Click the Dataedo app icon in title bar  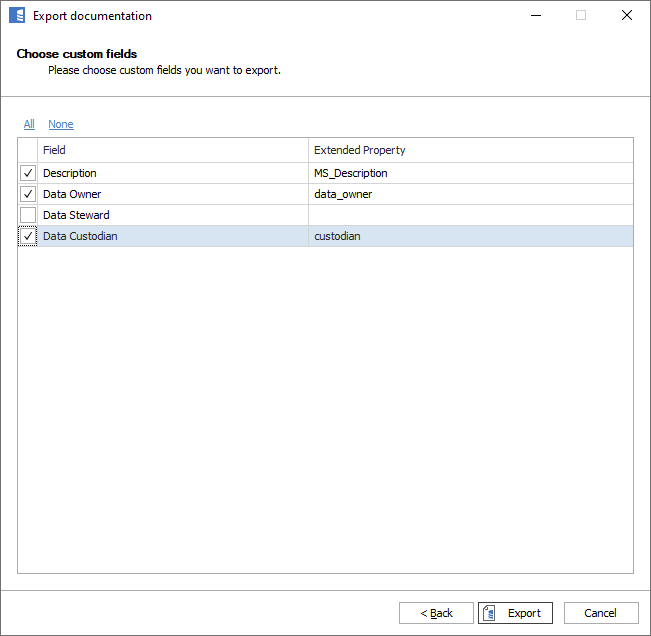pos(16,16)
